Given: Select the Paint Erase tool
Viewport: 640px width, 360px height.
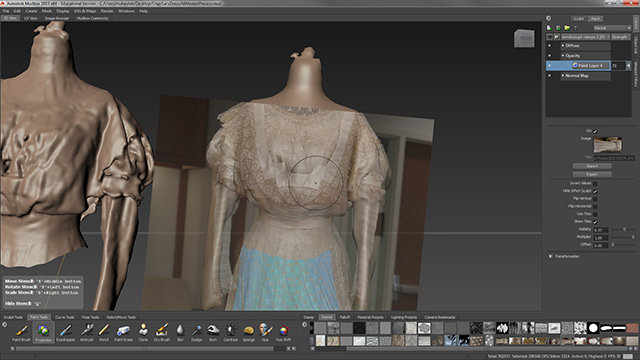Looking at the screenshot, I should [x=123, y=333].
